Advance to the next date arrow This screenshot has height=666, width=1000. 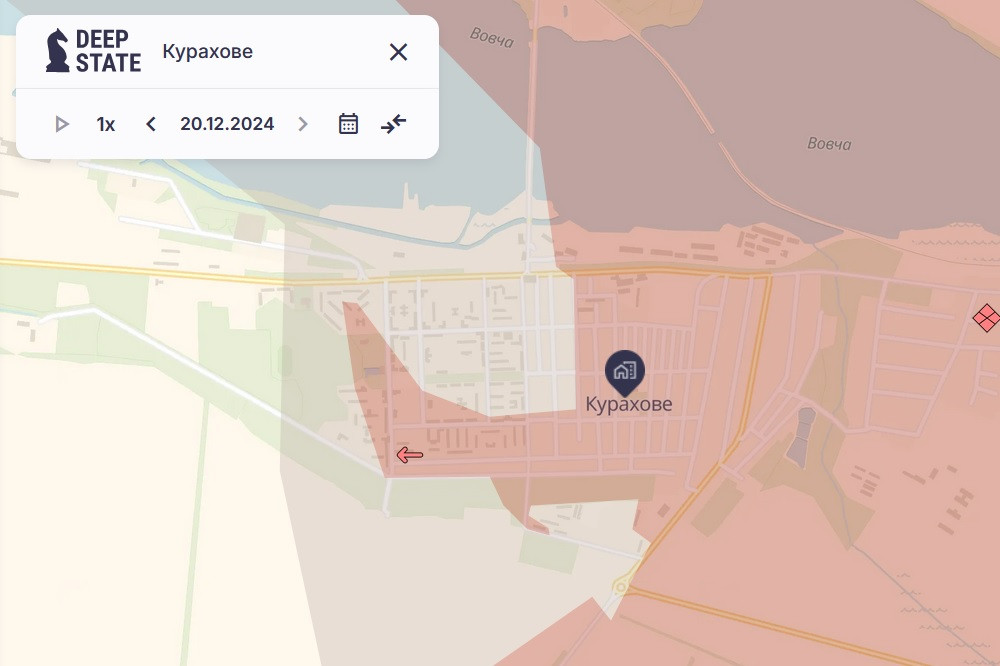pyautogui.click(x=303, y=124)
